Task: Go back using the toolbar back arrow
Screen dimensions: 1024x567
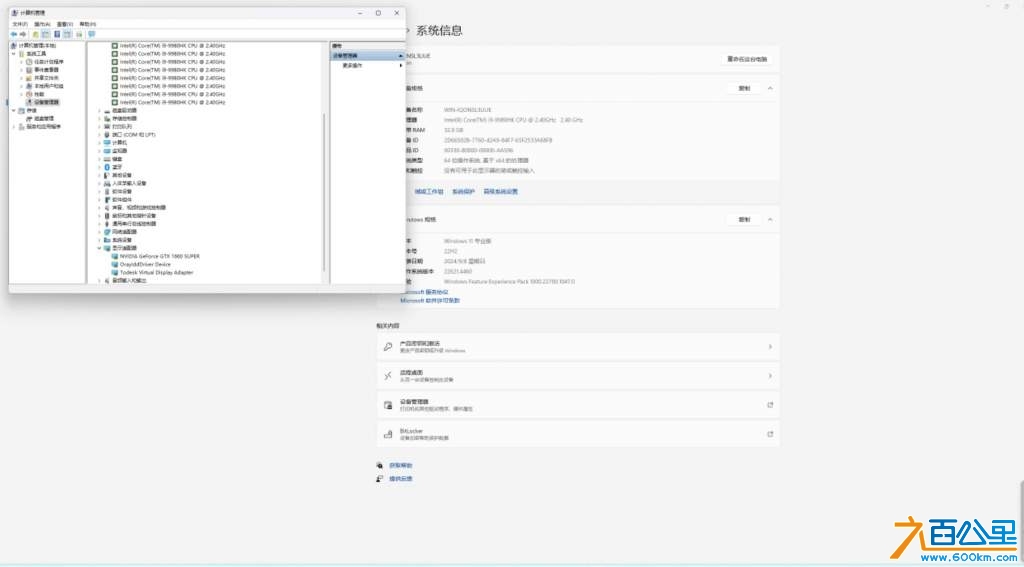Action: pos(14,34)
